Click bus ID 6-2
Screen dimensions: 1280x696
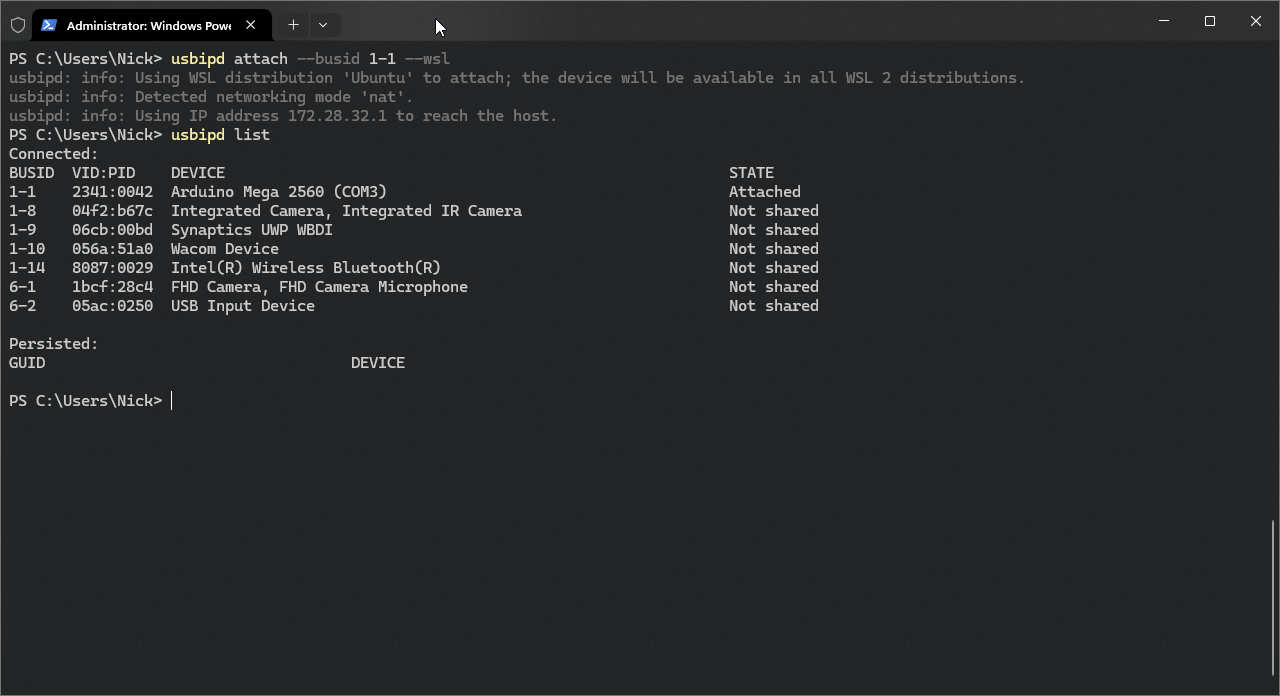click(22, 306)
